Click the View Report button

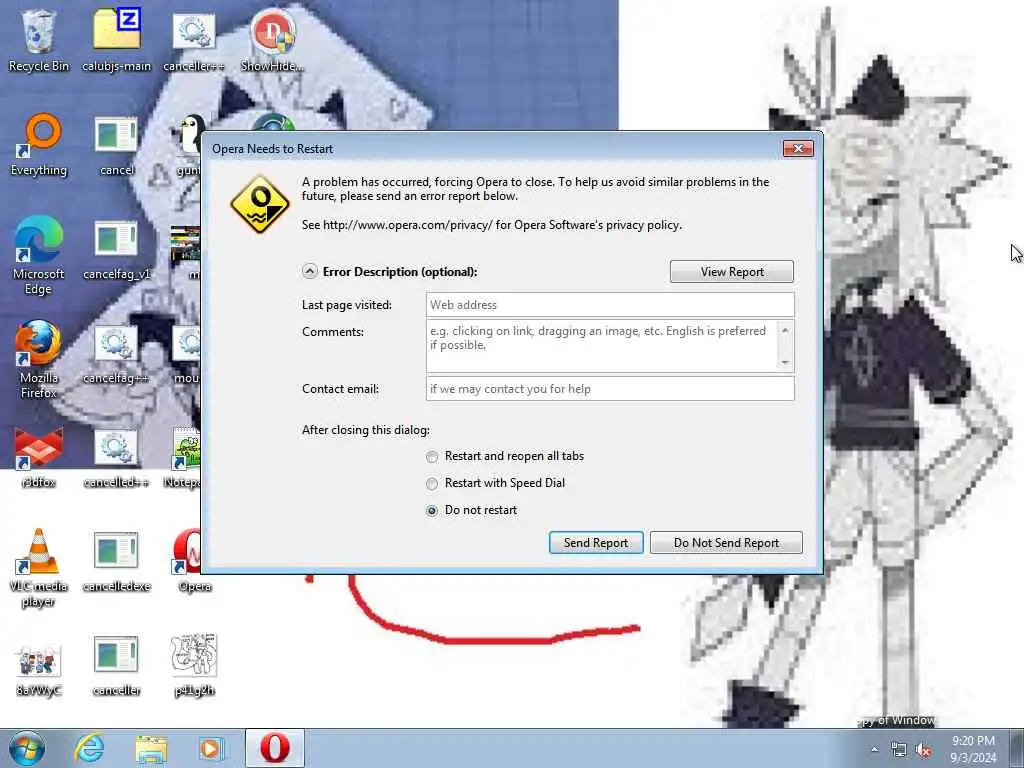[732, 272]
